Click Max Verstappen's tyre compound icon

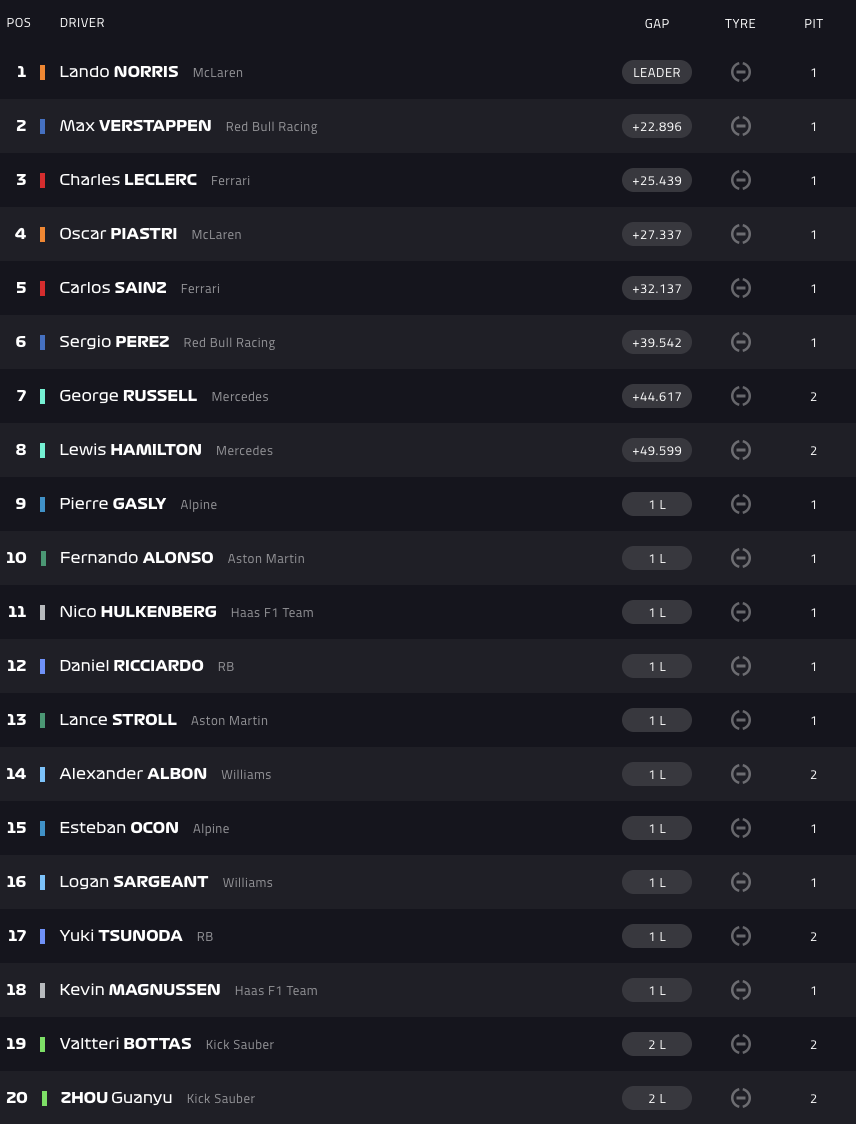741,126
